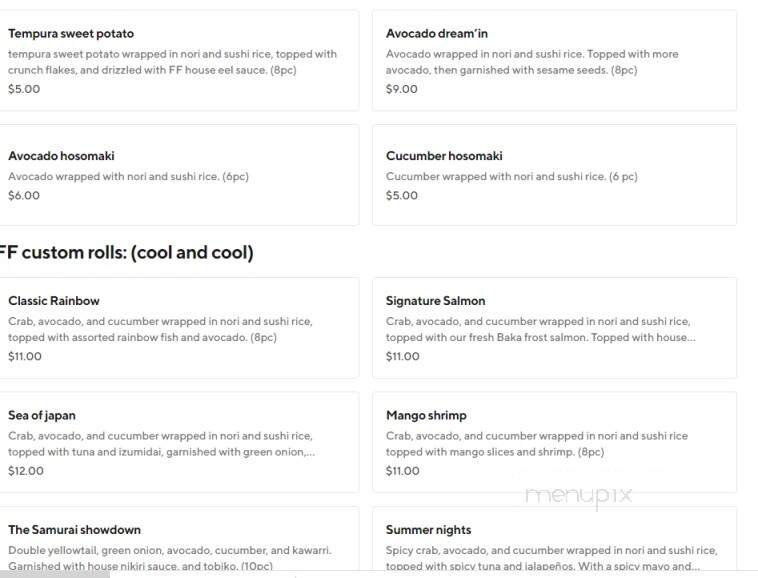The image size is (758, 578).
Task: Open the Sea of japan roll
Action: tap(178, 442)
